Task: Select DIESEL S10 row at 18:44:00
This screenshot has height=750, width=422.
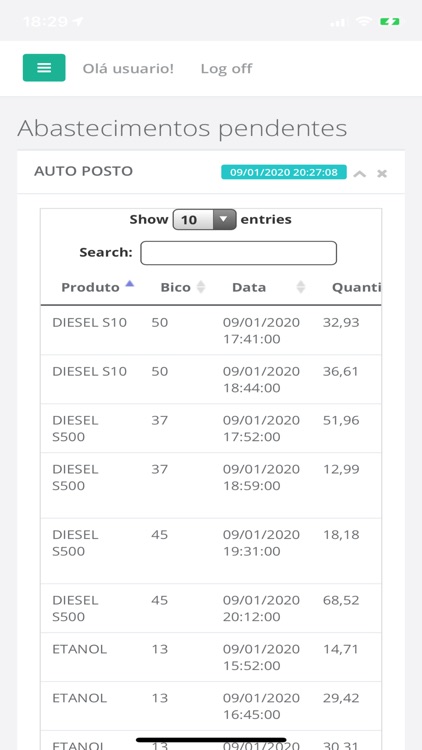Action: coord(211,379)
